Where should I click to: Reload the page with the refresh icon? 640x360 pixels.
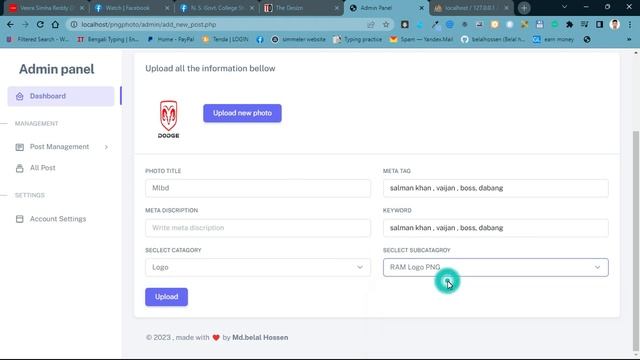[40, 24]
